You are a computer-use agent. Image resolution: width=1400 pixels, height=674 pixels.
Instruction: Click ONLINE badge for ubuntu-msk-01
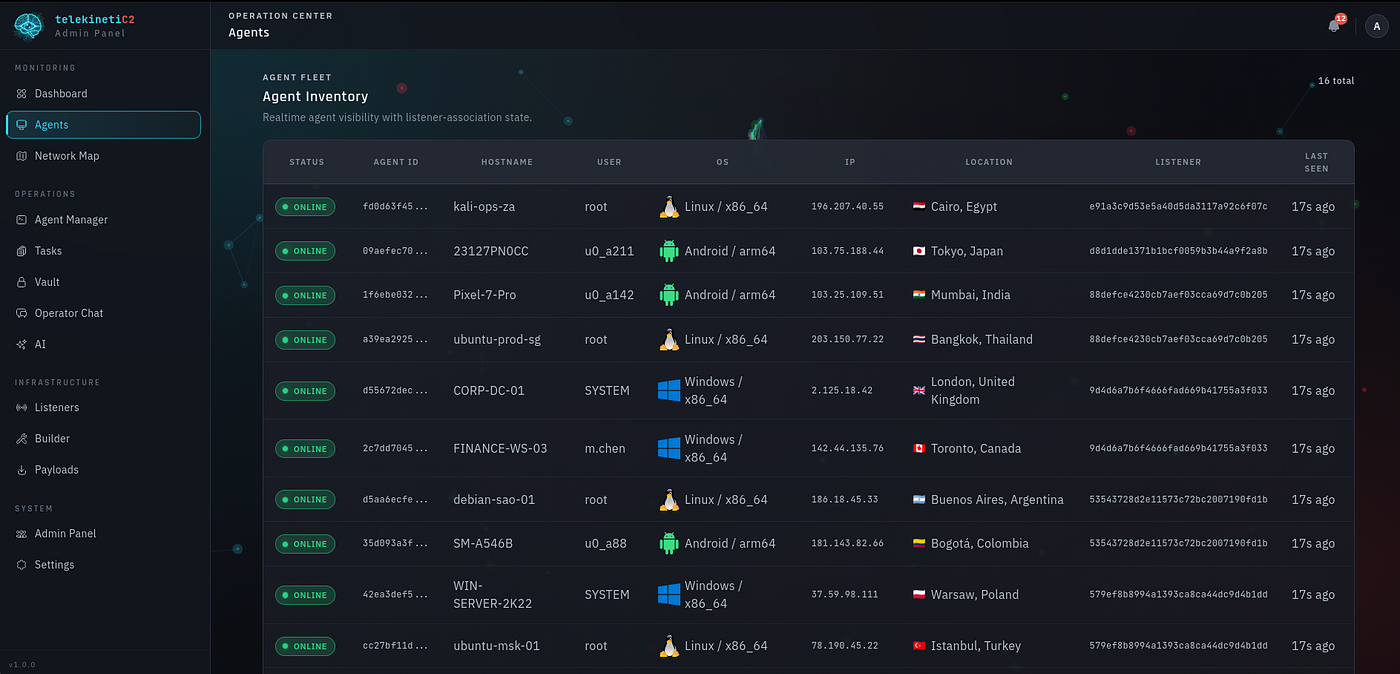point(306,646)
